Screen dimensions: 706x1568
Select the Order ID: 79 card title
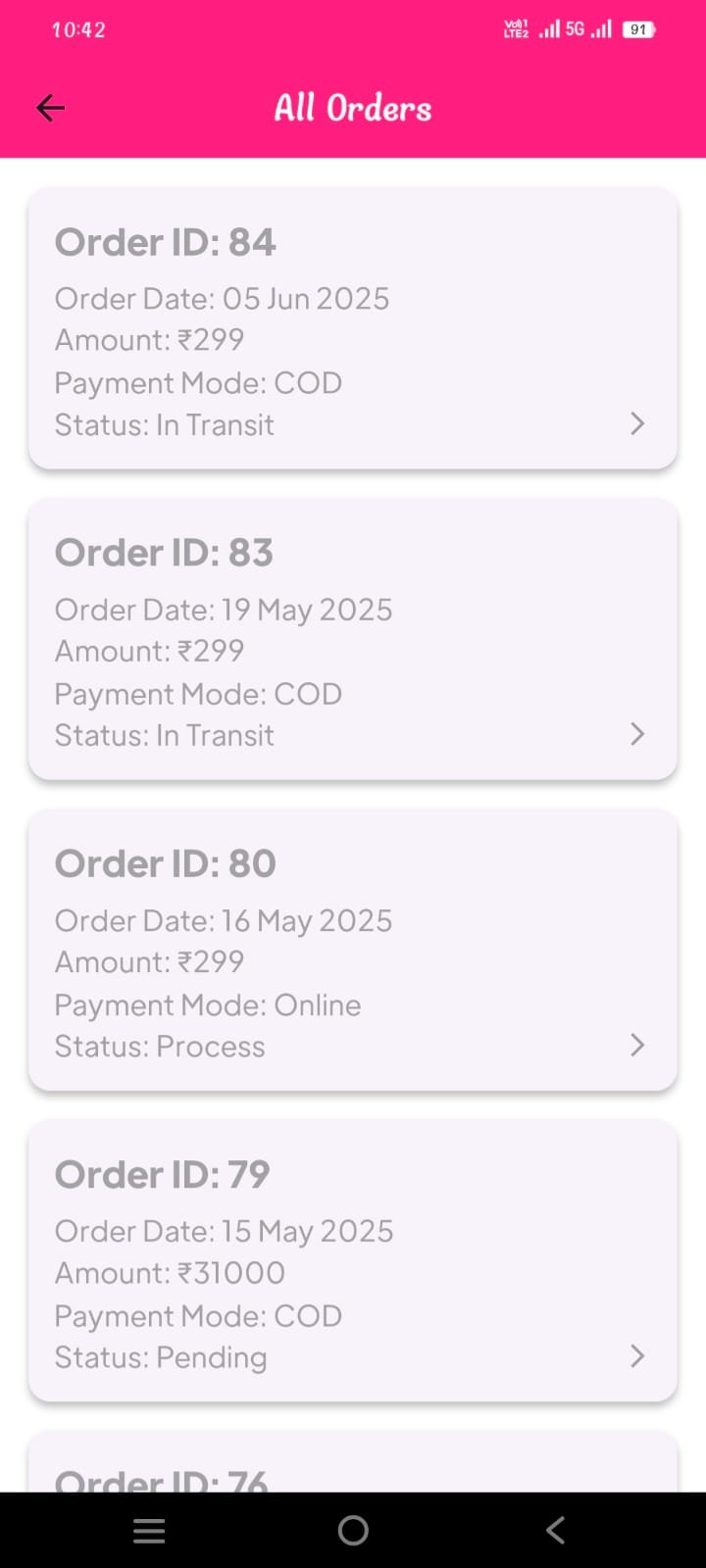(162, 1174)
